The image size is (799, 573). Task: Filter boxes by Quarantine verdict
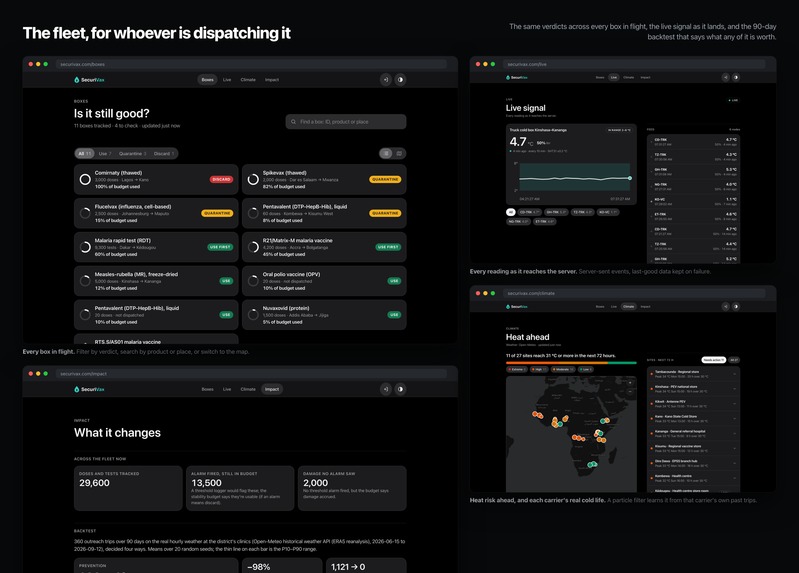pyautogui.click(x=132, y=153)
